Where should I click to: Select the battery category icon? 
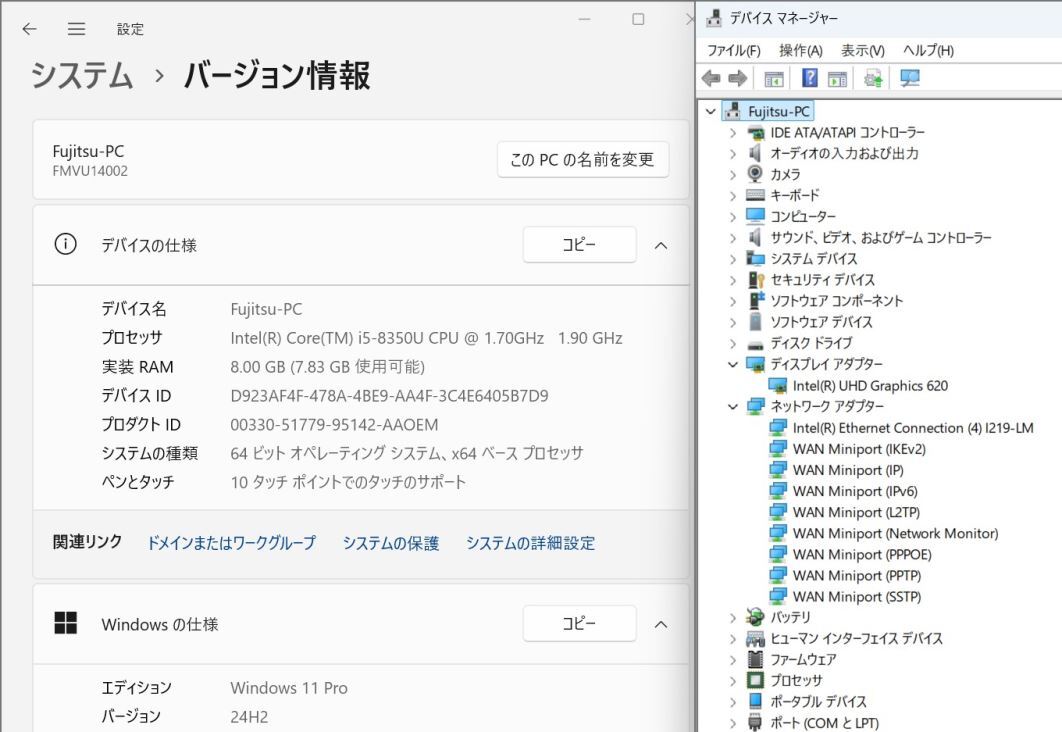(755, 617)
